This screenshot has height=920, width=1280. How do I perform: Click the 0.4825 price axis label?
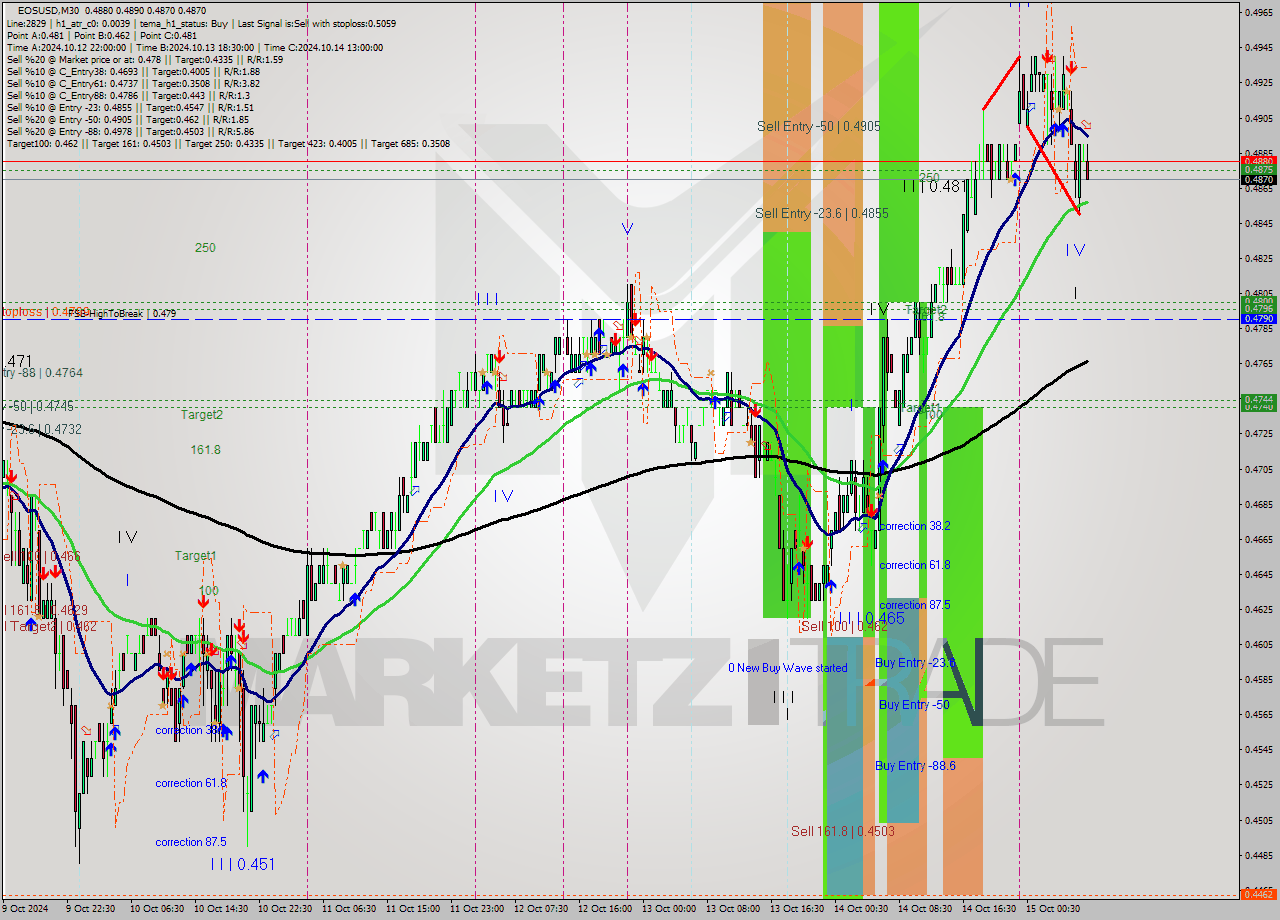1258,258
